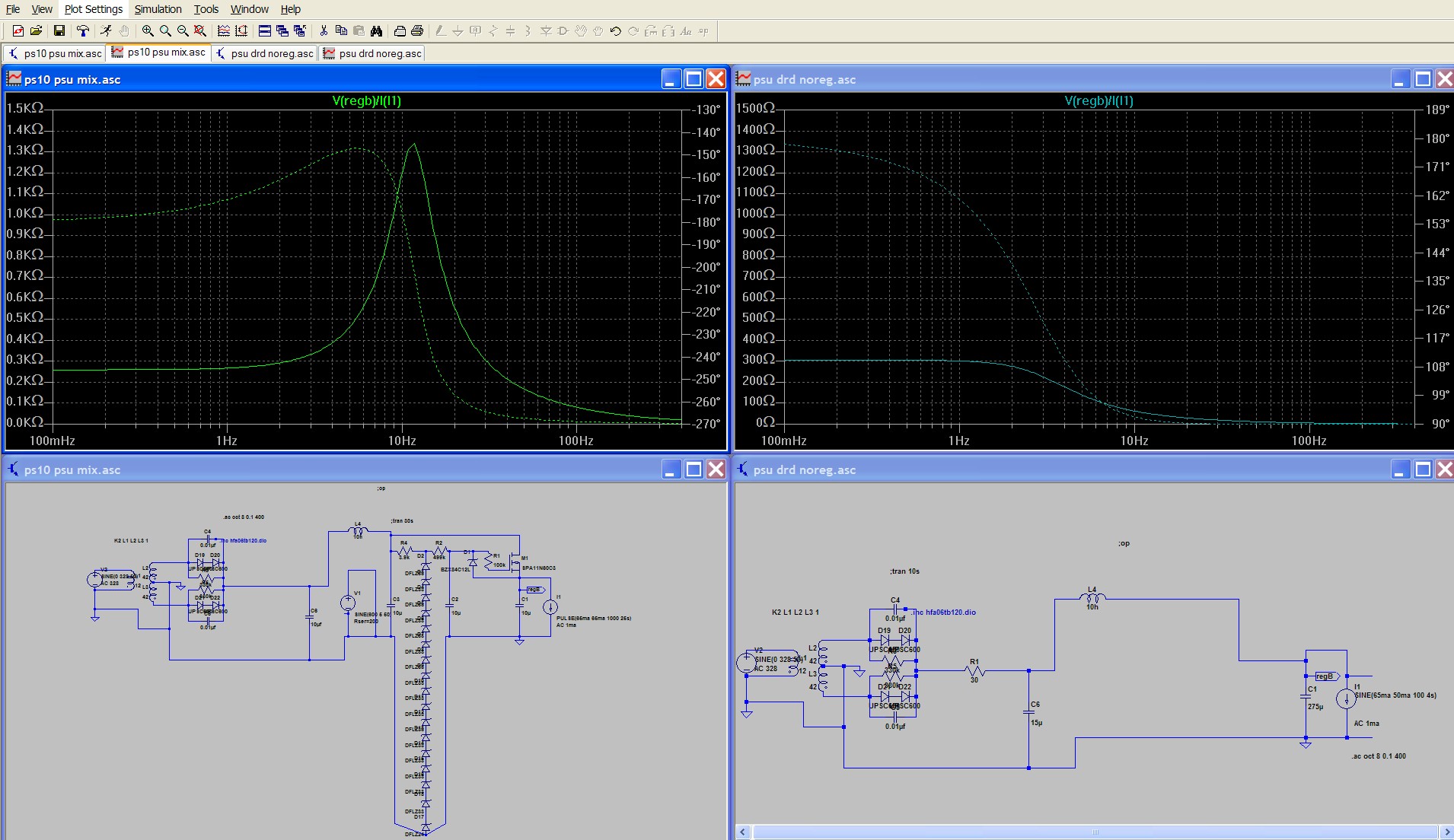
Task: Select the SPICE Directive .op tool
Action: coord(703,31)
